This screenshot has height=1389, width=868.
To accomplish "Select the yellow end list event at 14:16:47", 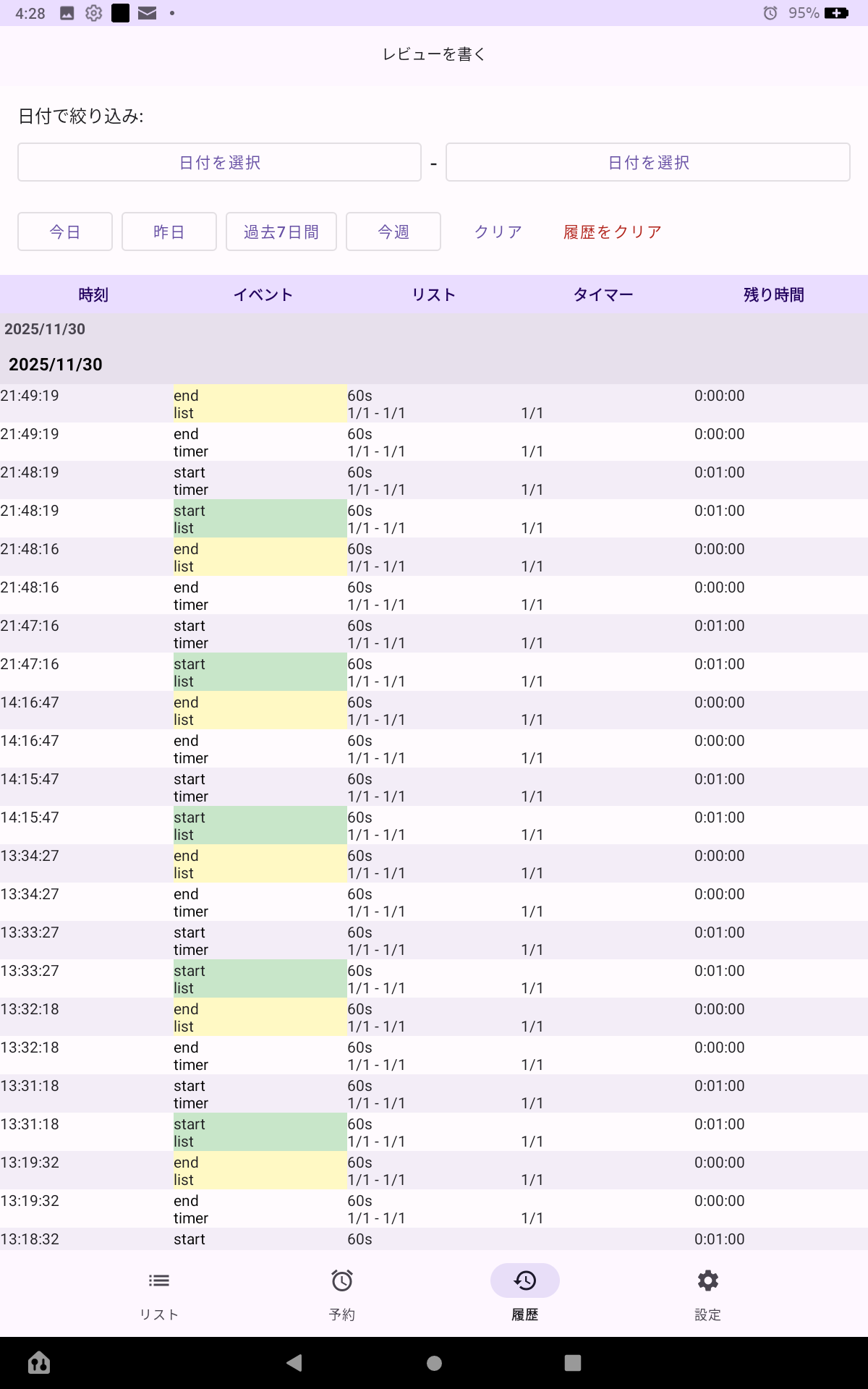I will 260,710.
